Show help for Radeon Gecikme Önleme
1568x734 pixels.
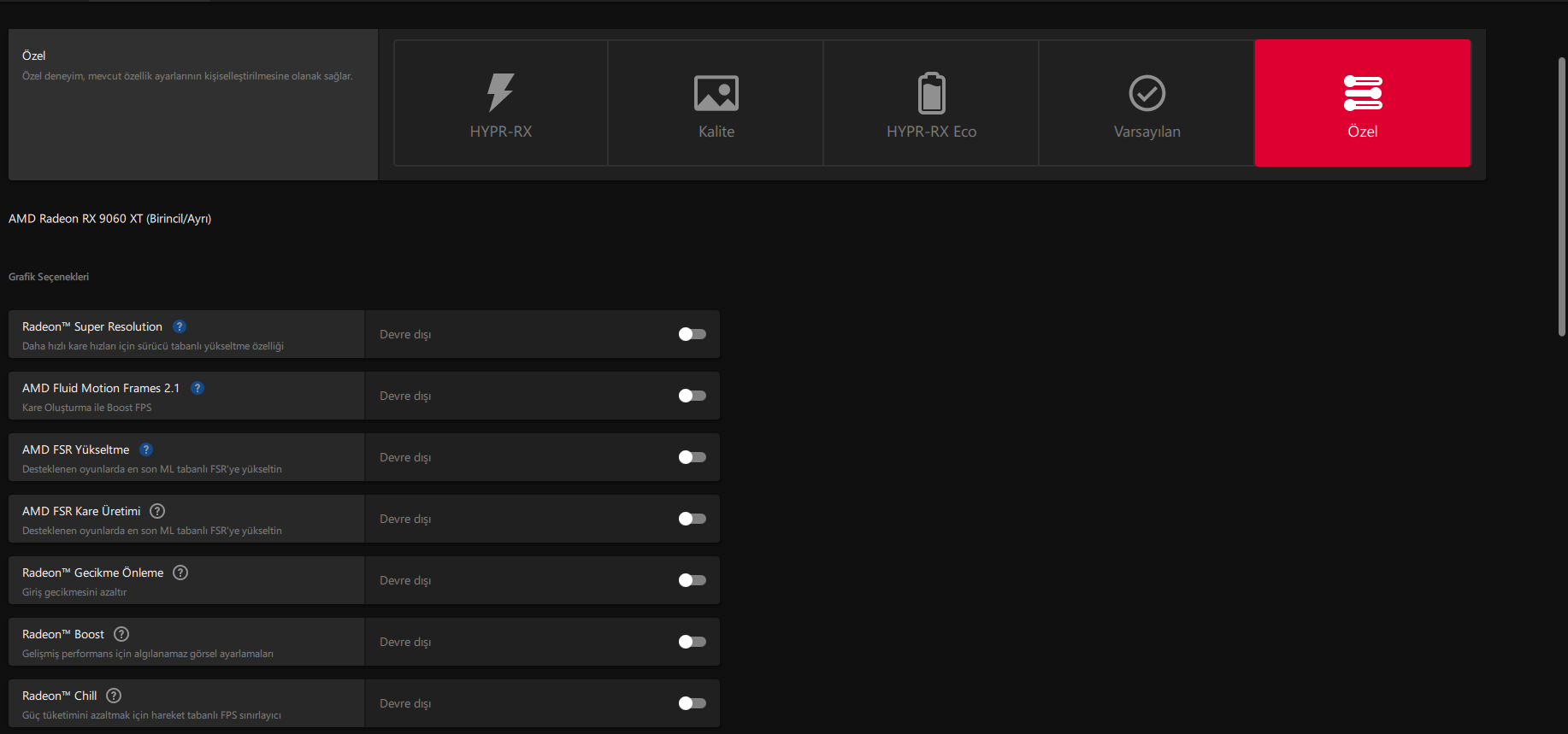click(x=180, y=573)
